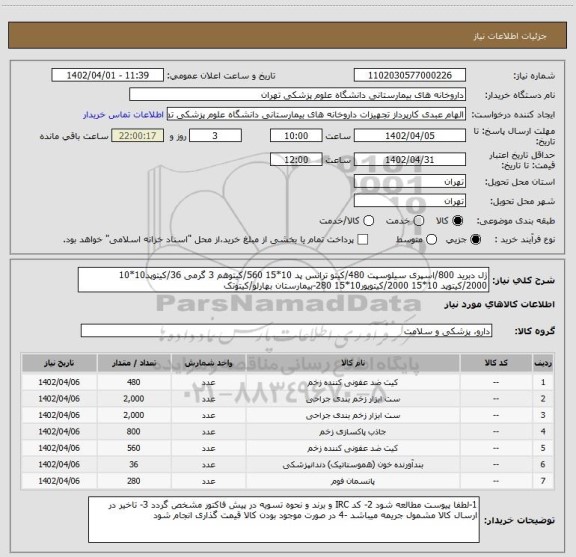
Task: Click the deadline time 10:00 field
Action: pos(296,136)
